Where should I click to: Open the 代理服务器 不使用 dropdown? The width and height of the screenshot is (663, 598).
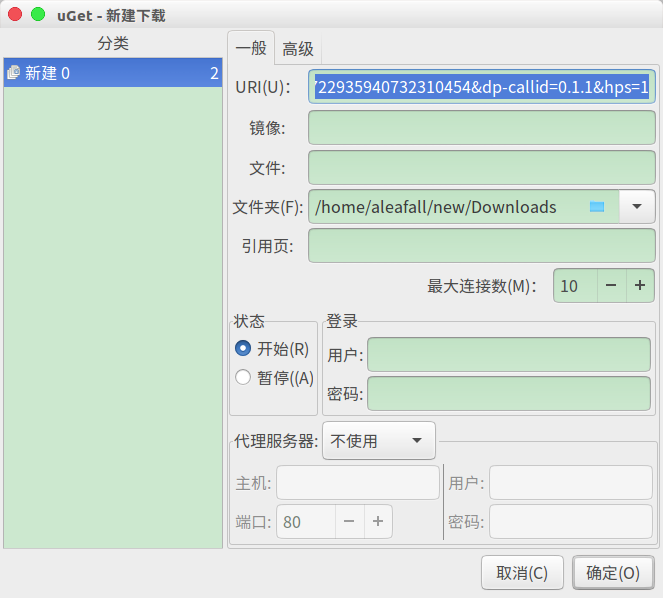[x=379, y=441]
